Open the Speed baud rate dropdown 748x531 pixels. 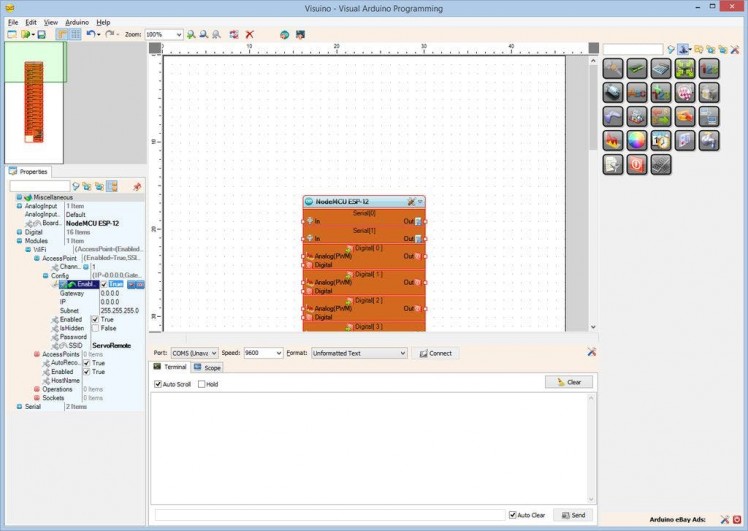[x=278, y=353]
